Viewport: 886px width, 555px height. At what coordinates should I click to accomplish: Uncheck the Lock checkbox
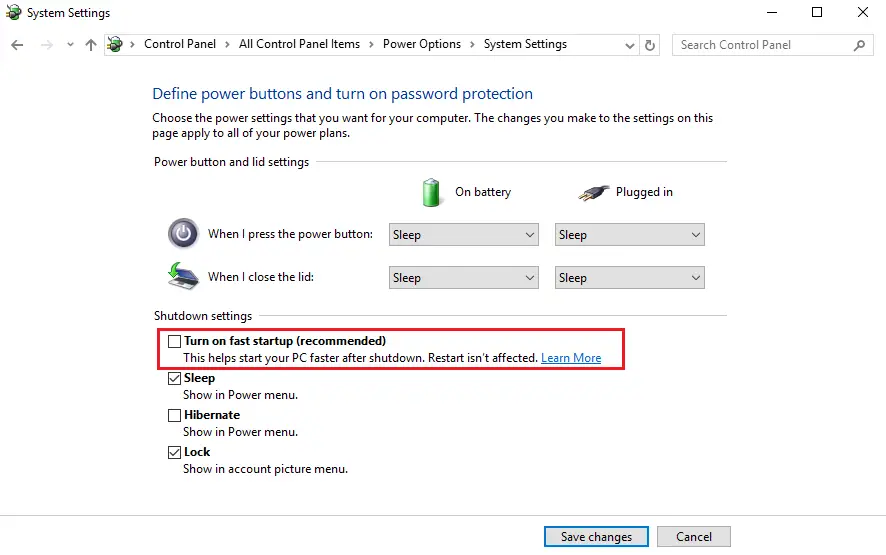coord(175,452)
